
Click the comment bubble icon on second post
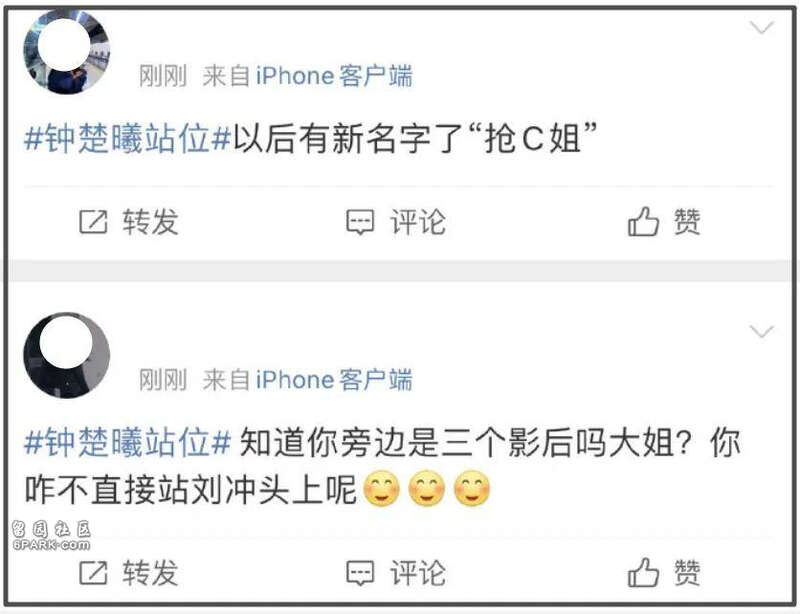(360, 573)
